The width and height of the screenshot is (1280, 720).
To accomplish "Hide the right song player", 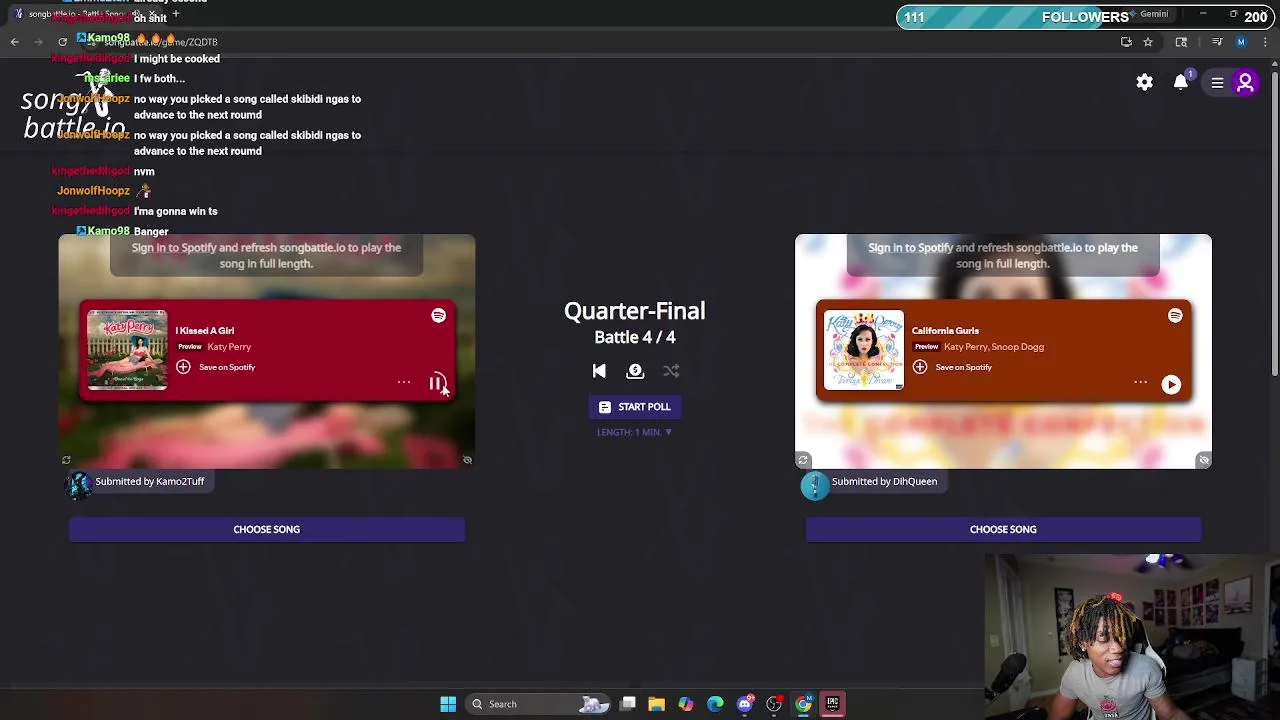I will [x=1204, y=461].
